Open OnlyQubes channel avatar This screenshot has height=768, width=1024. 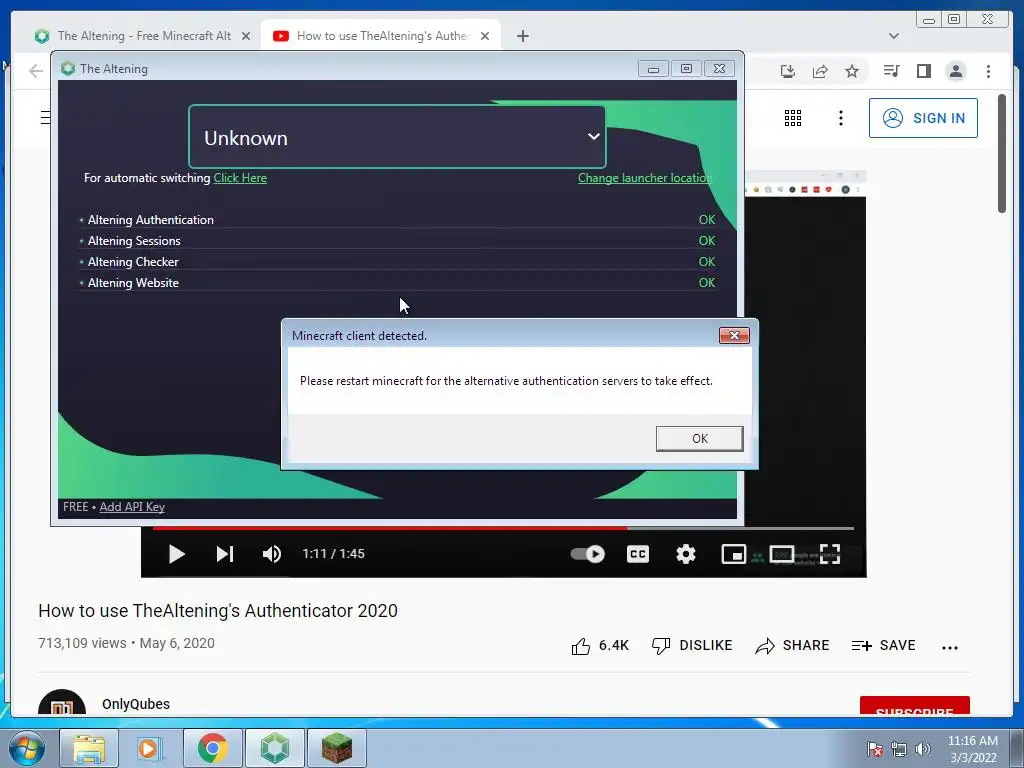[x=62, y=703]
